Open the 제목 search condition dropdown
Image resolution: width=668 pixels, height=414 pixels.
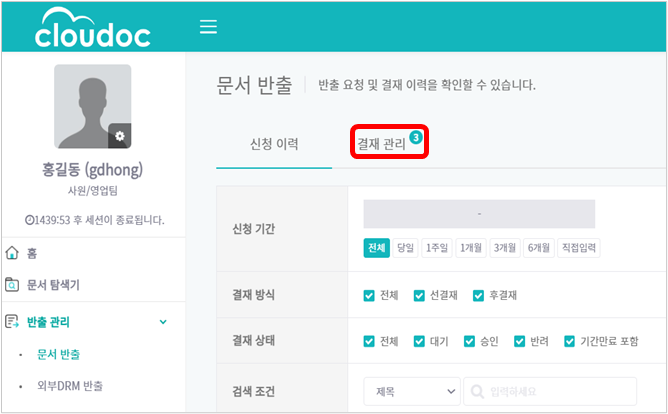[x=412, y=391]
